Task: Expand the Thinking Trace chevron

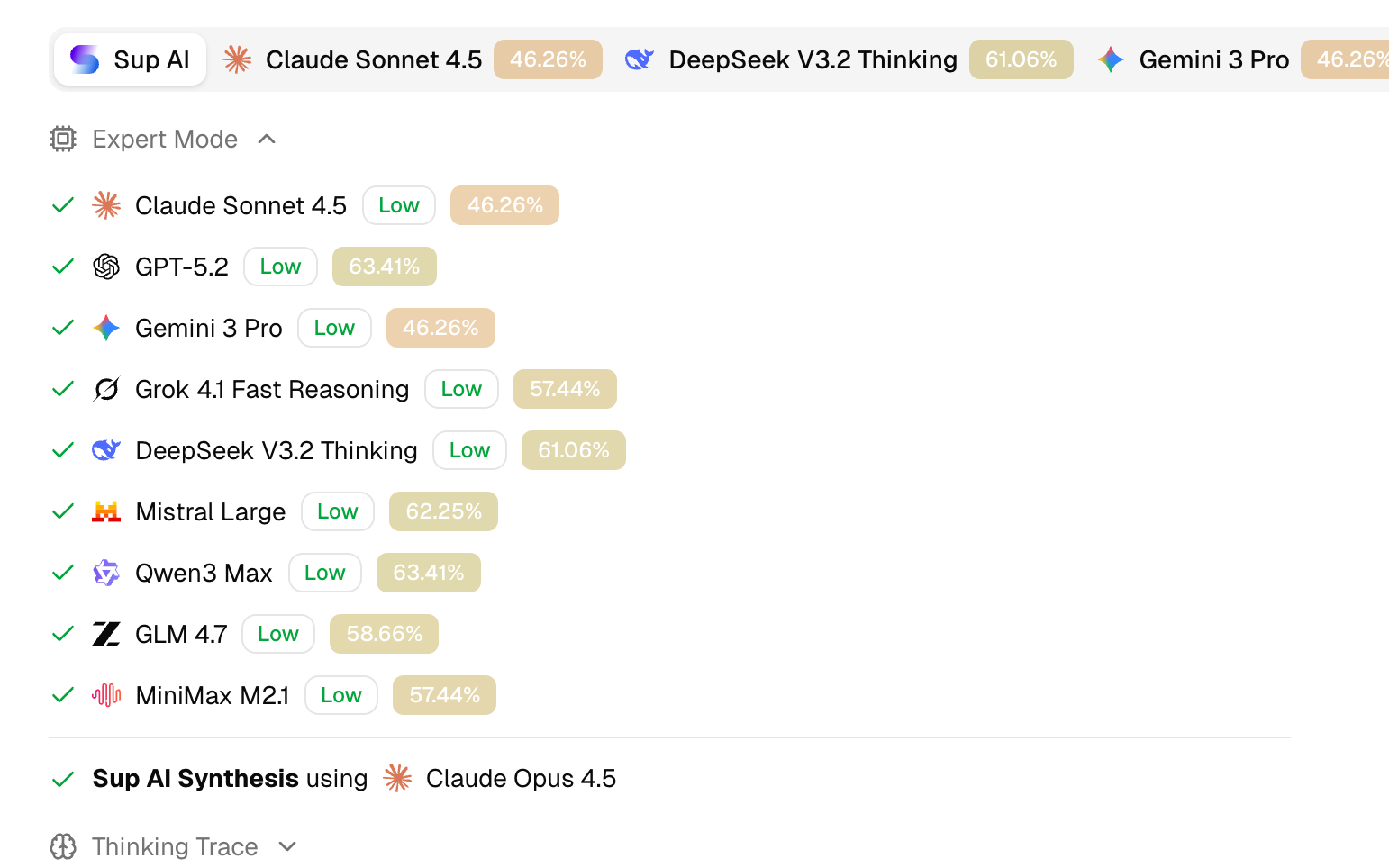Action: pyautogui.click(x=287, y=846)
